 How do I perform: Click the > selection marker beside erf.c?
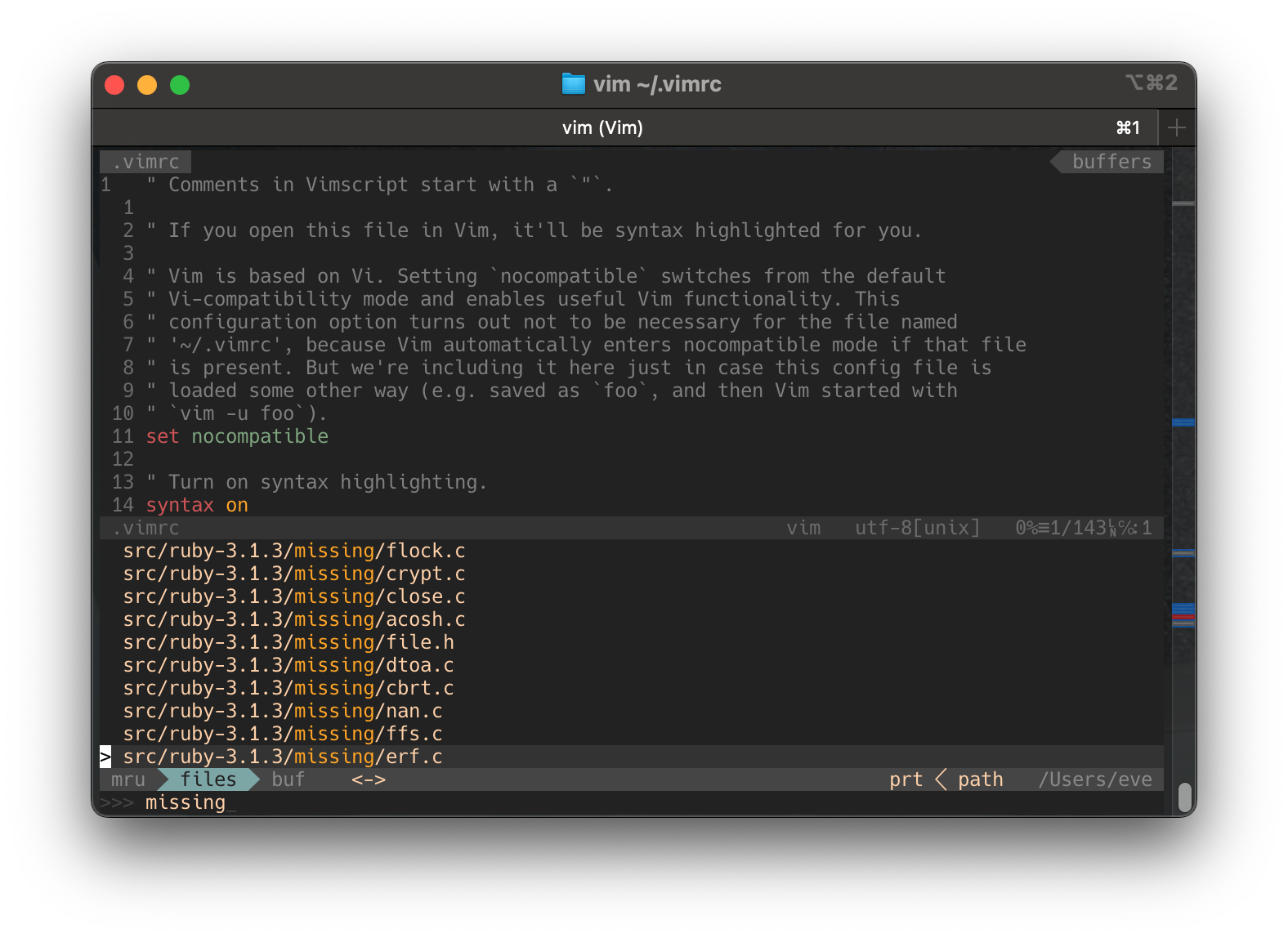coord(105,757)
